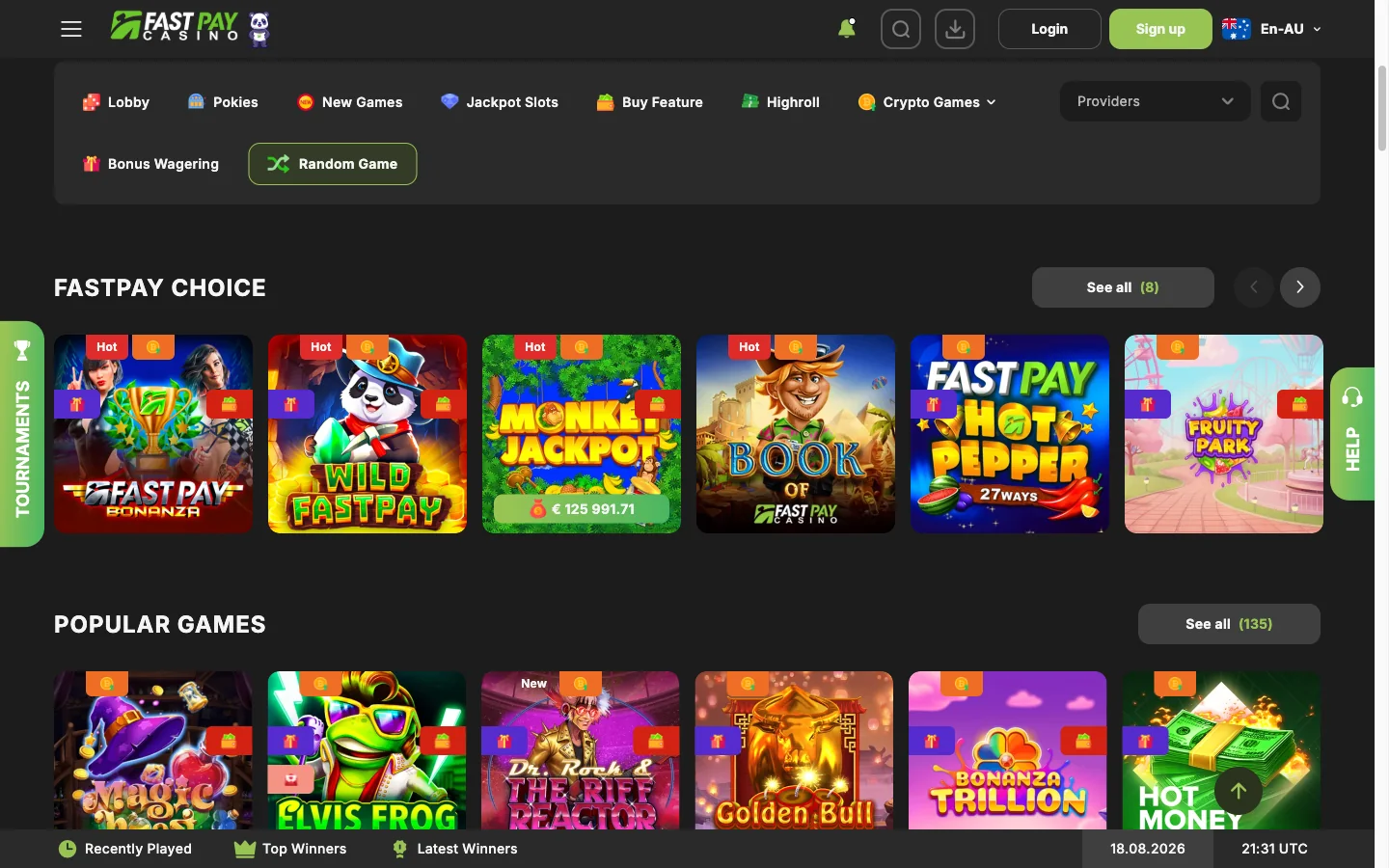Click the previous arrow in FastPay Choice

[x=1254, y=287]
